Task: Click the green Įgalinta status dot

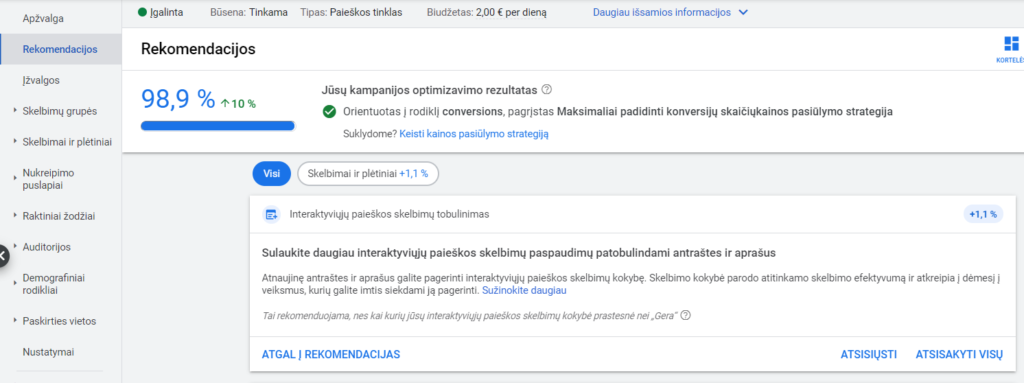Action: (x=142, y=12)
